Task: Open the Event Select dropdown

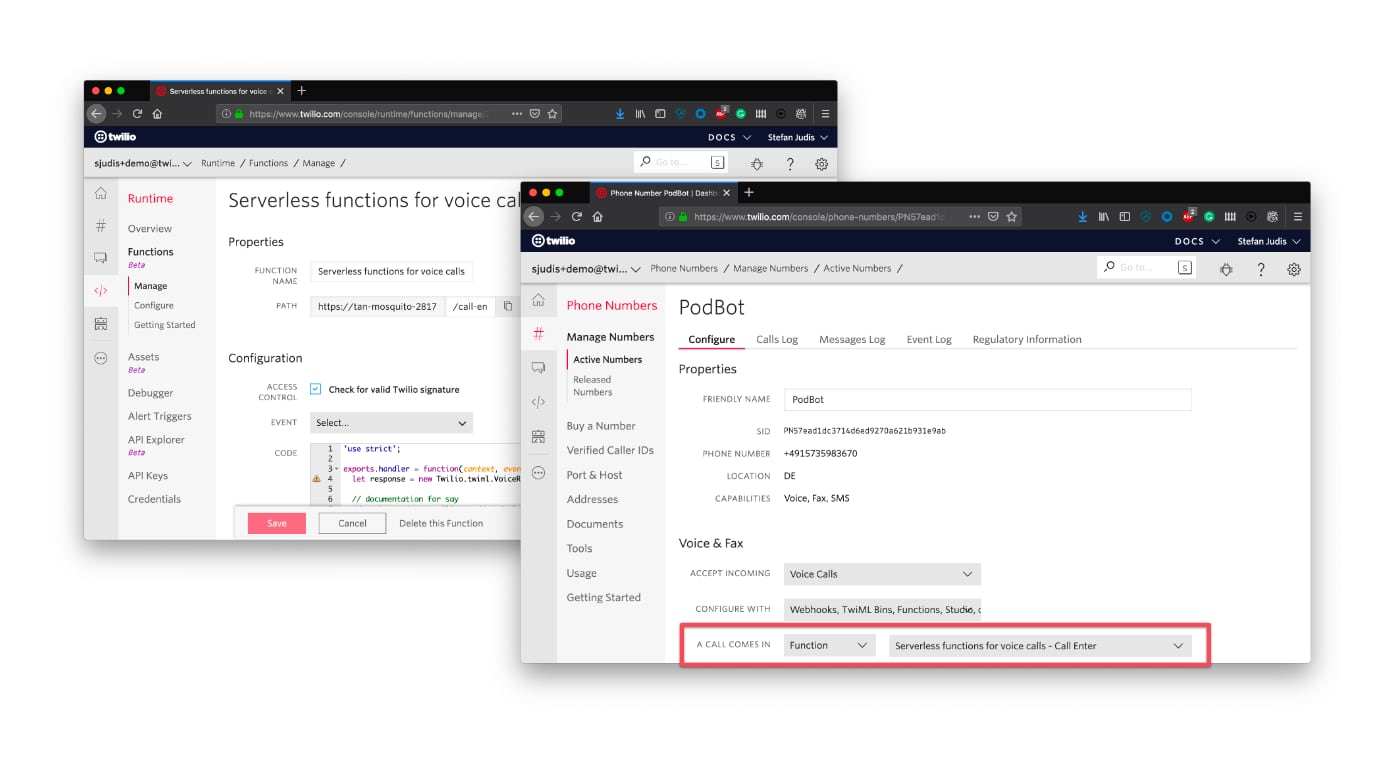Action: pos(391,423)
